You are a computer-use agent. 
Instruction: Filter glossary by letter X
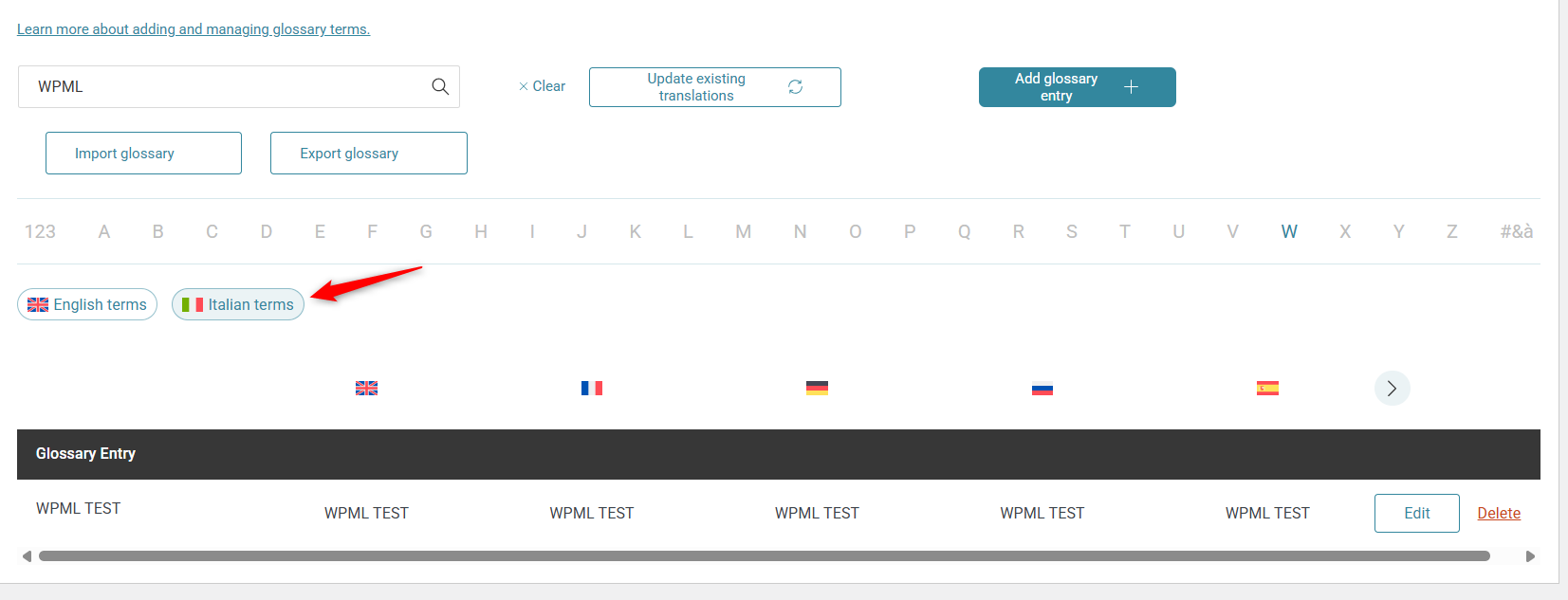coord(1345,231)
